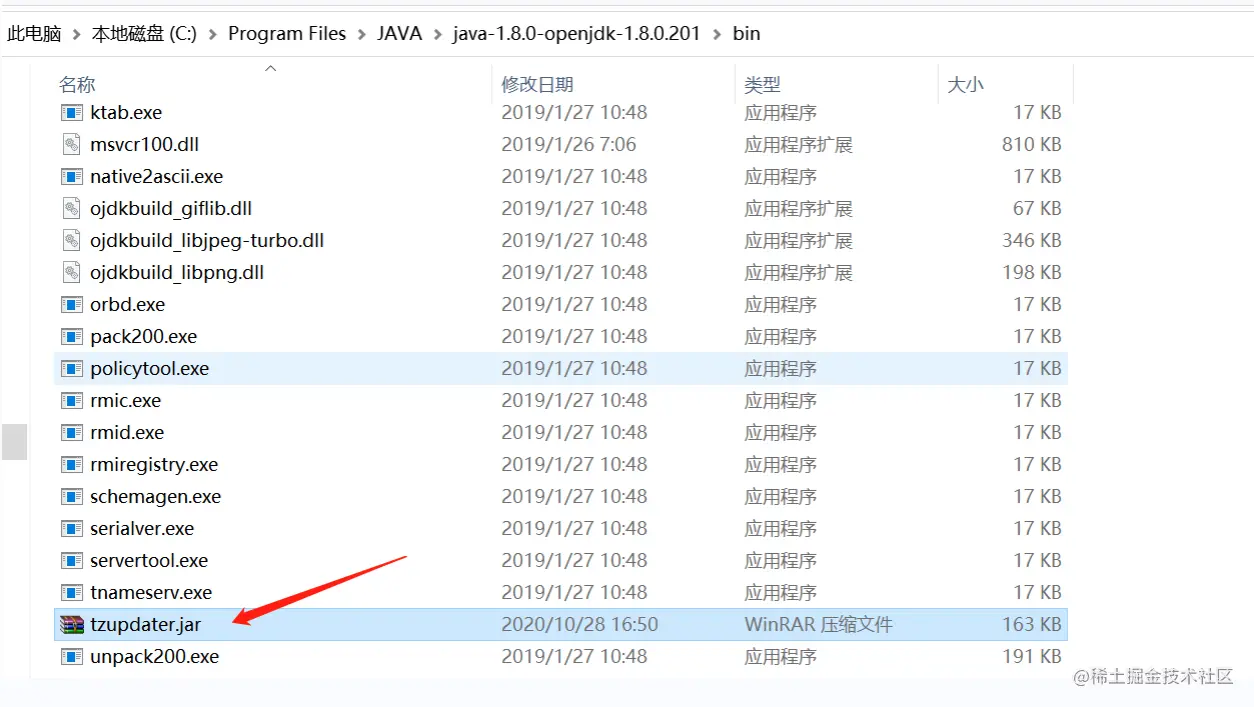Select the file name unpack200.exe

point(155,657)
